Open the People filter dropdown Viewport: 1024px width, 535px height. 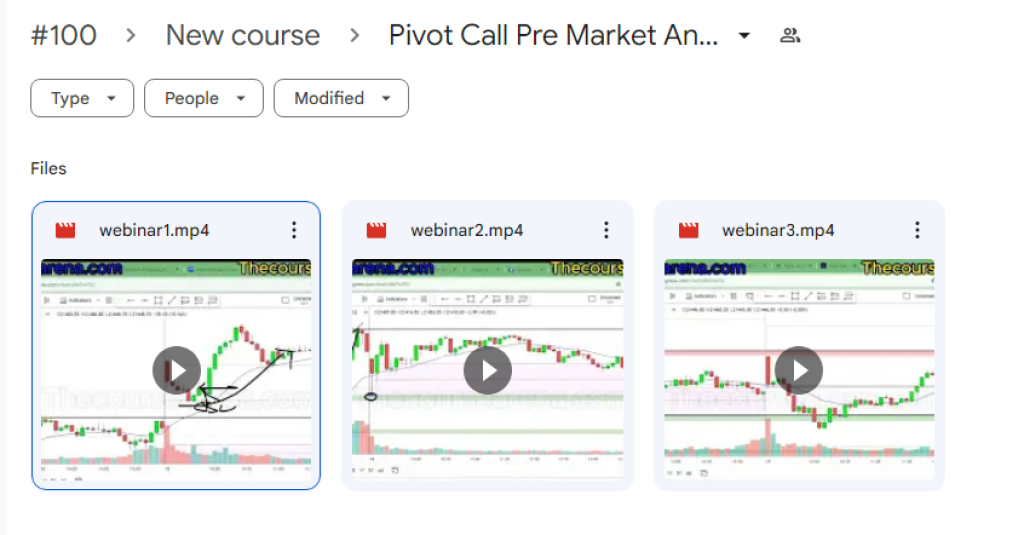(x=204, y=98)
